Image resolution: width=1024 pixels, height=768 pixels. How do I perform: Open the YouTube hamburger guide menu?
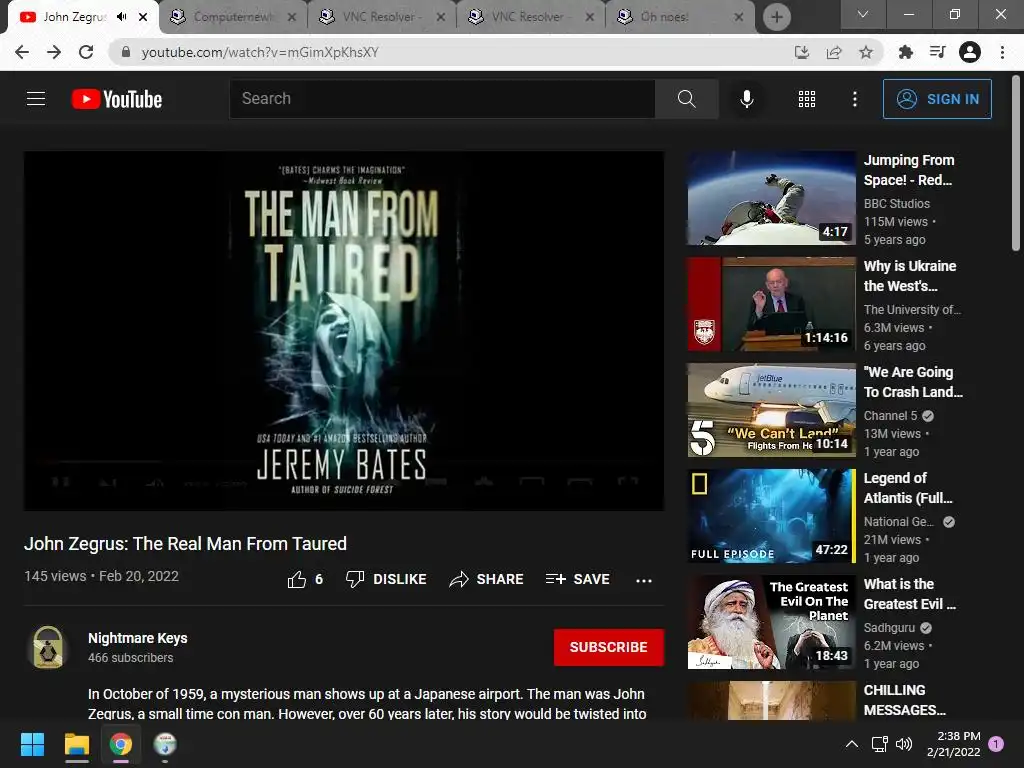(x=36, y=99)
